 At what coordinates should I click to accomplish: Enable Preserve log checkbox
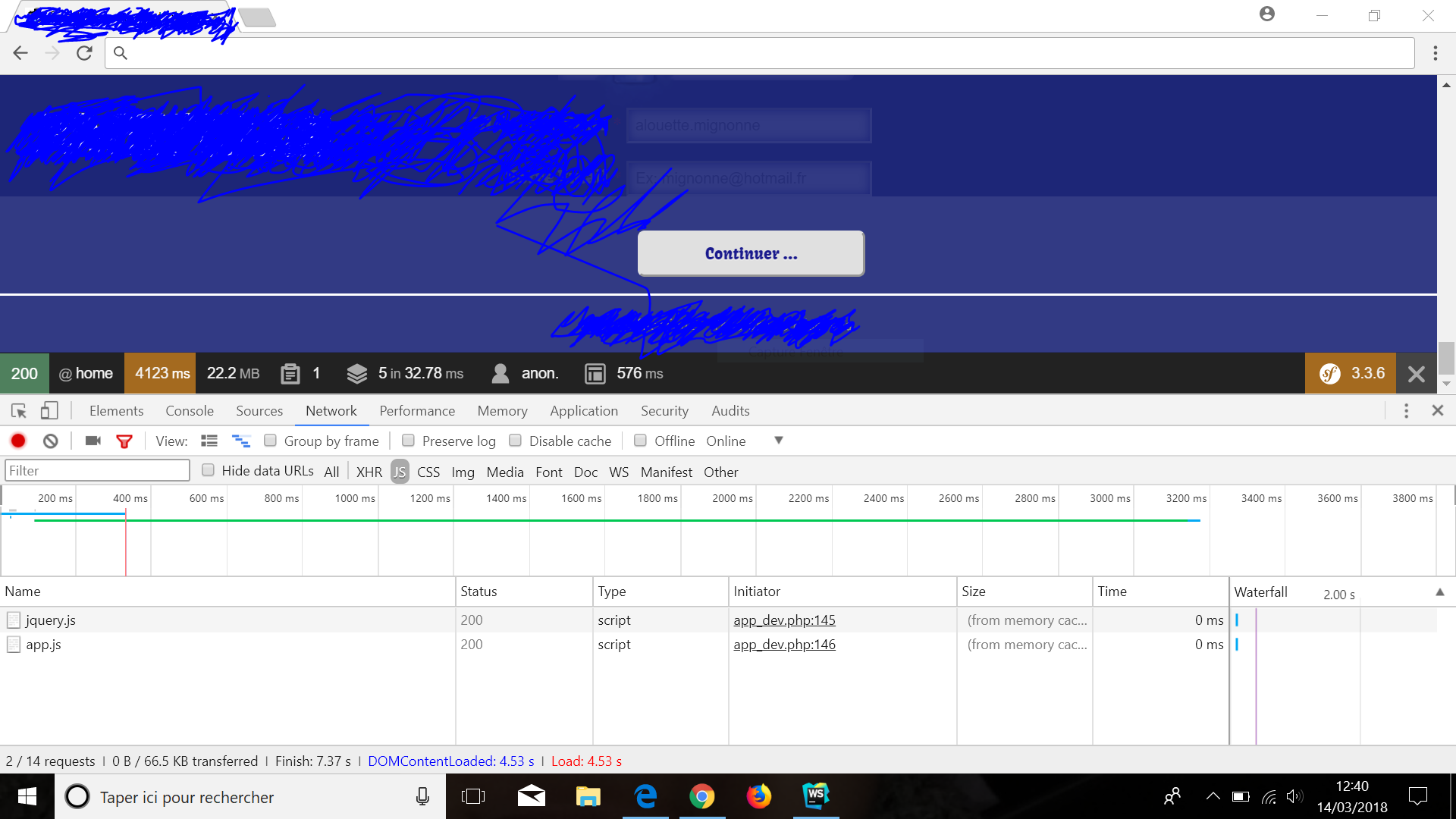408,441
